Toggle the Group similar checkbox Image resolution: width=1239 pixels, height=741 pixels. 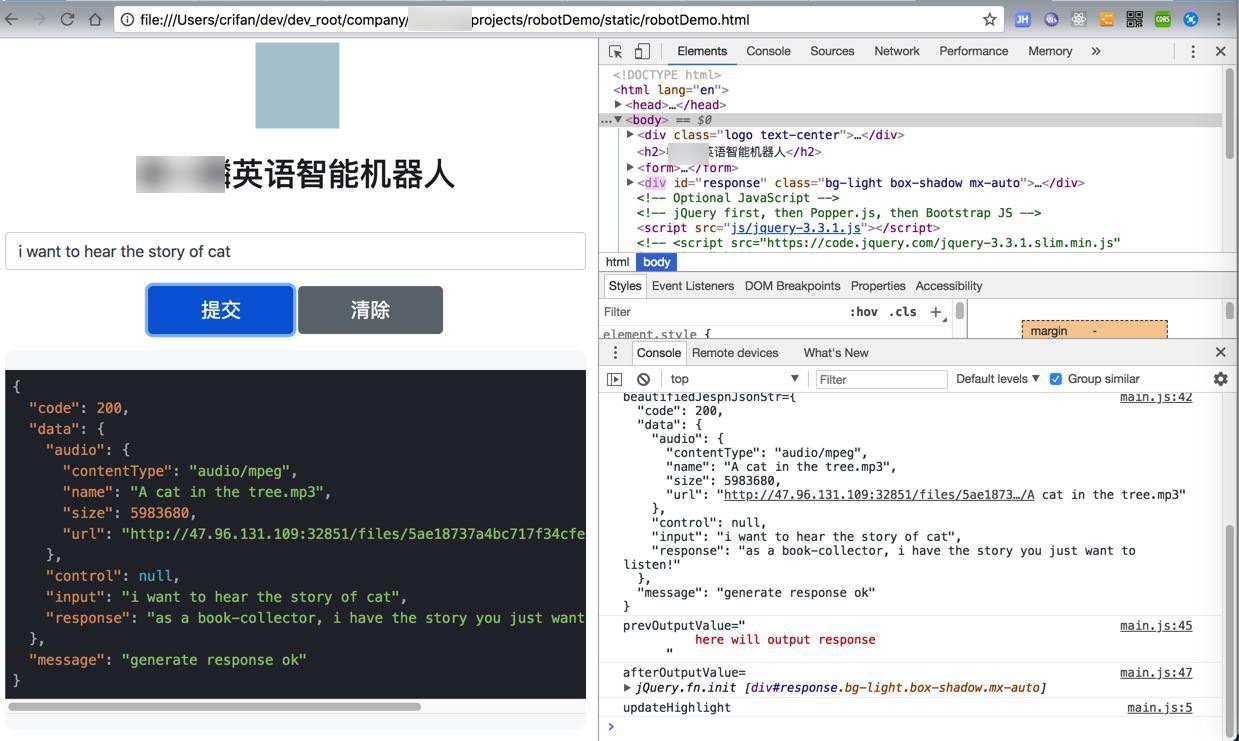tap(1055, 379)
